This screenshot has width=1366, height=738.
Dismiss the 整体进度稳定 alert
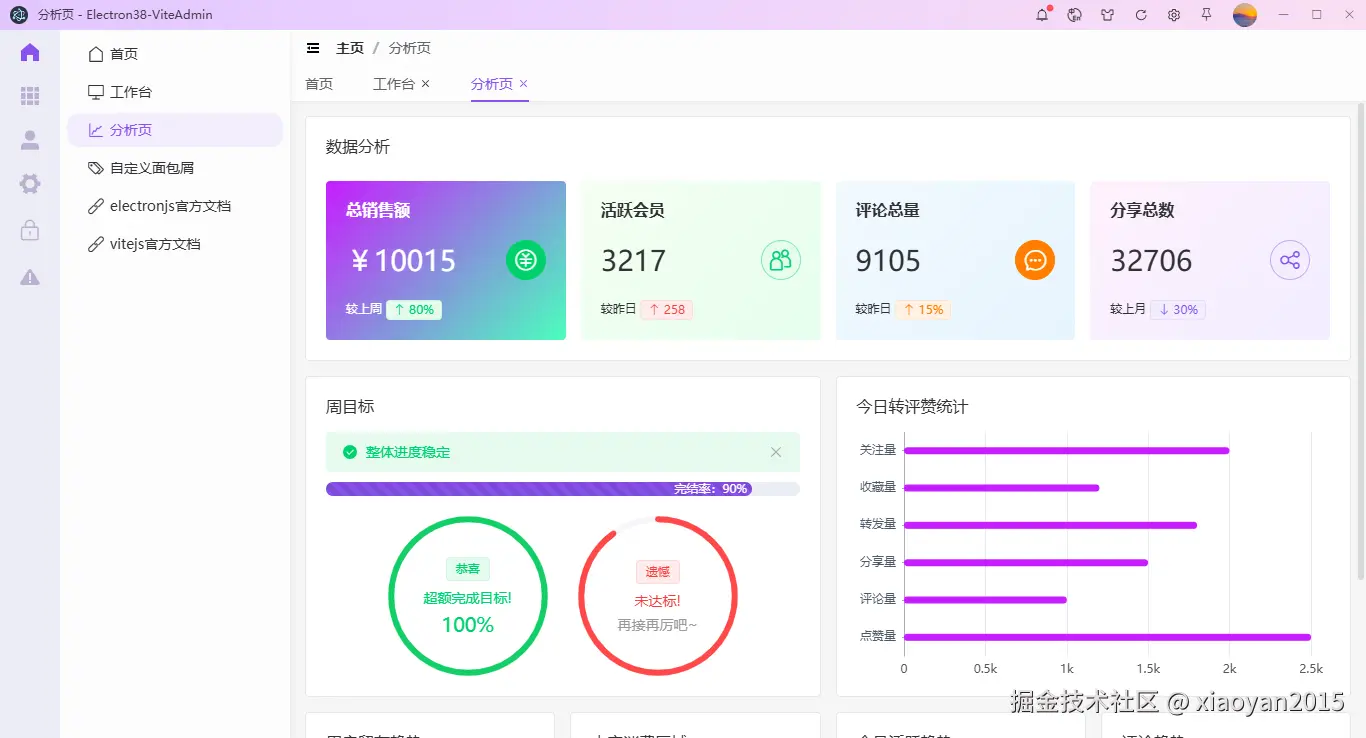coord(776,452)
